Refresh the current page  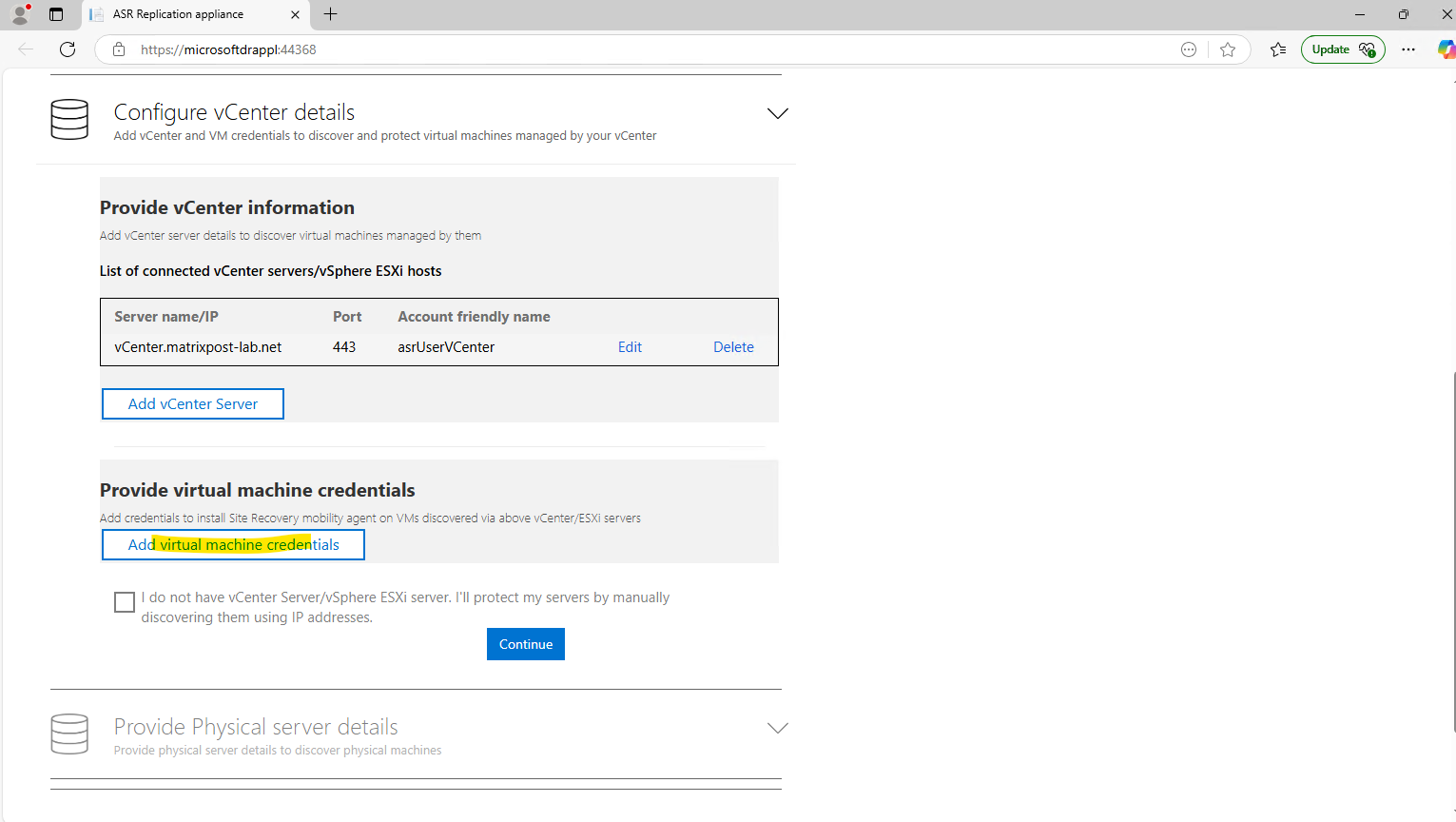coord(68,49)
